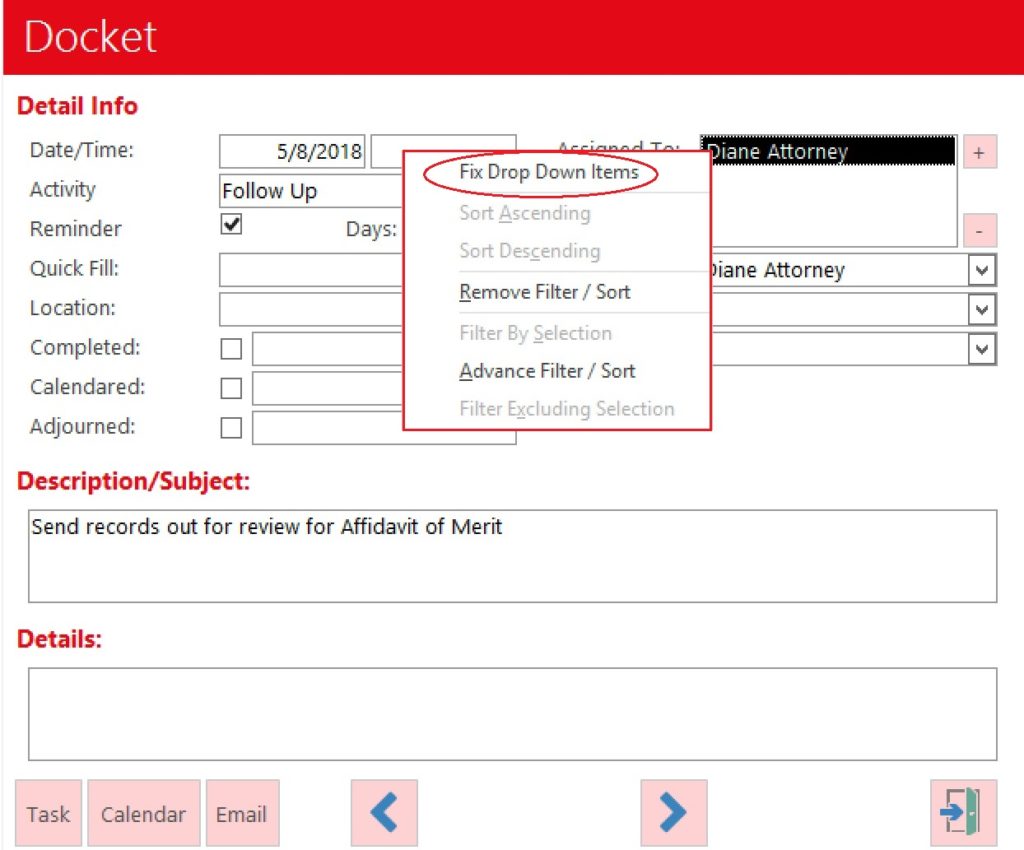Click the date field showing 5/8/2018
The height and width of the screenshot is (850, 1024).
tap(292, 151)
